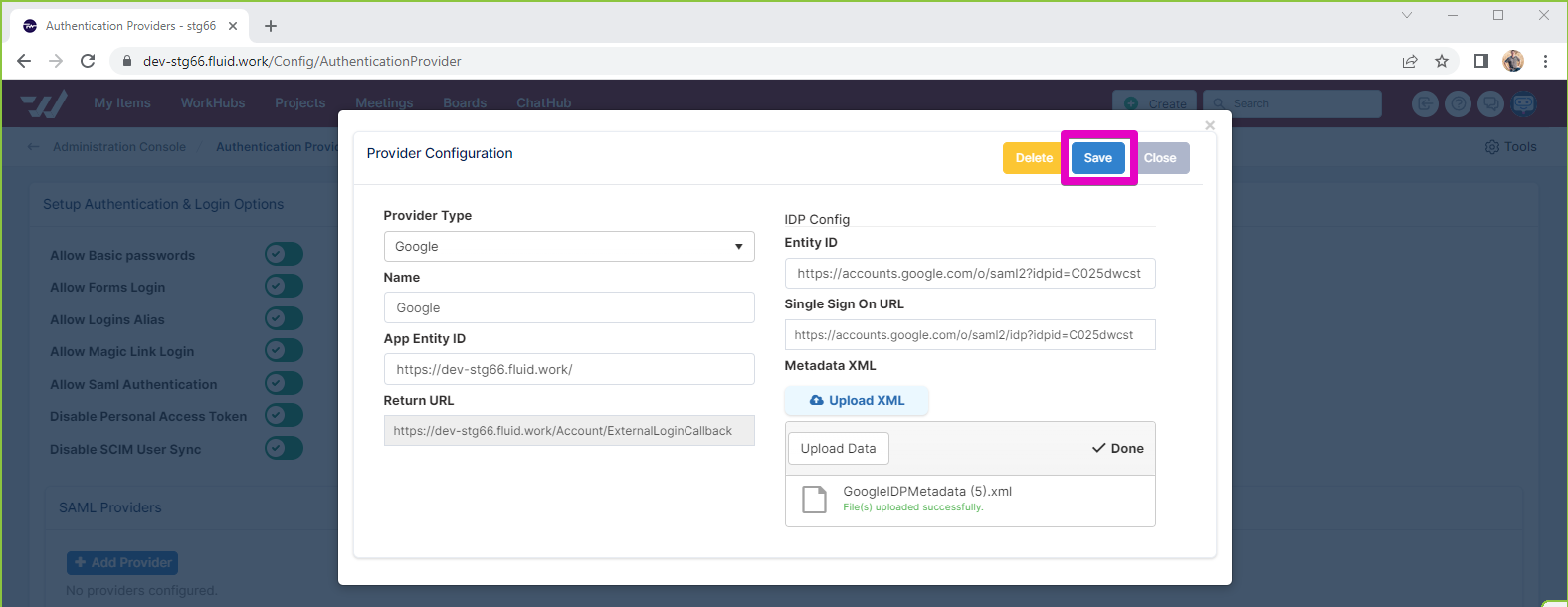Open Chrome's three-dot menu
1568x607 pixels.
tap(1545, 61)
